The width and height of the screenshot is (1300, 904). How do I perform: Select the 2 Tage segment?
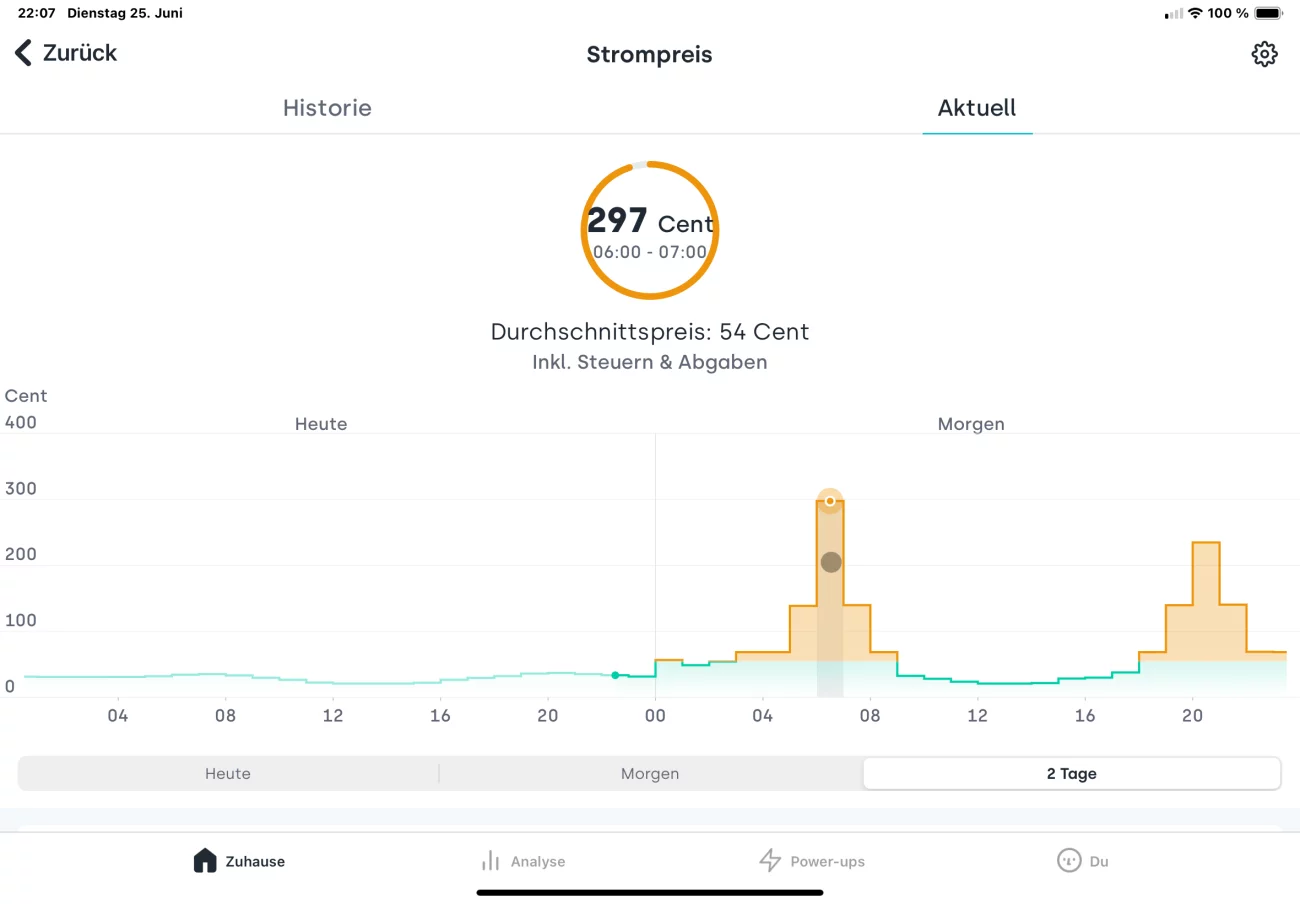pyautogui.click(x=1071, y=774)
